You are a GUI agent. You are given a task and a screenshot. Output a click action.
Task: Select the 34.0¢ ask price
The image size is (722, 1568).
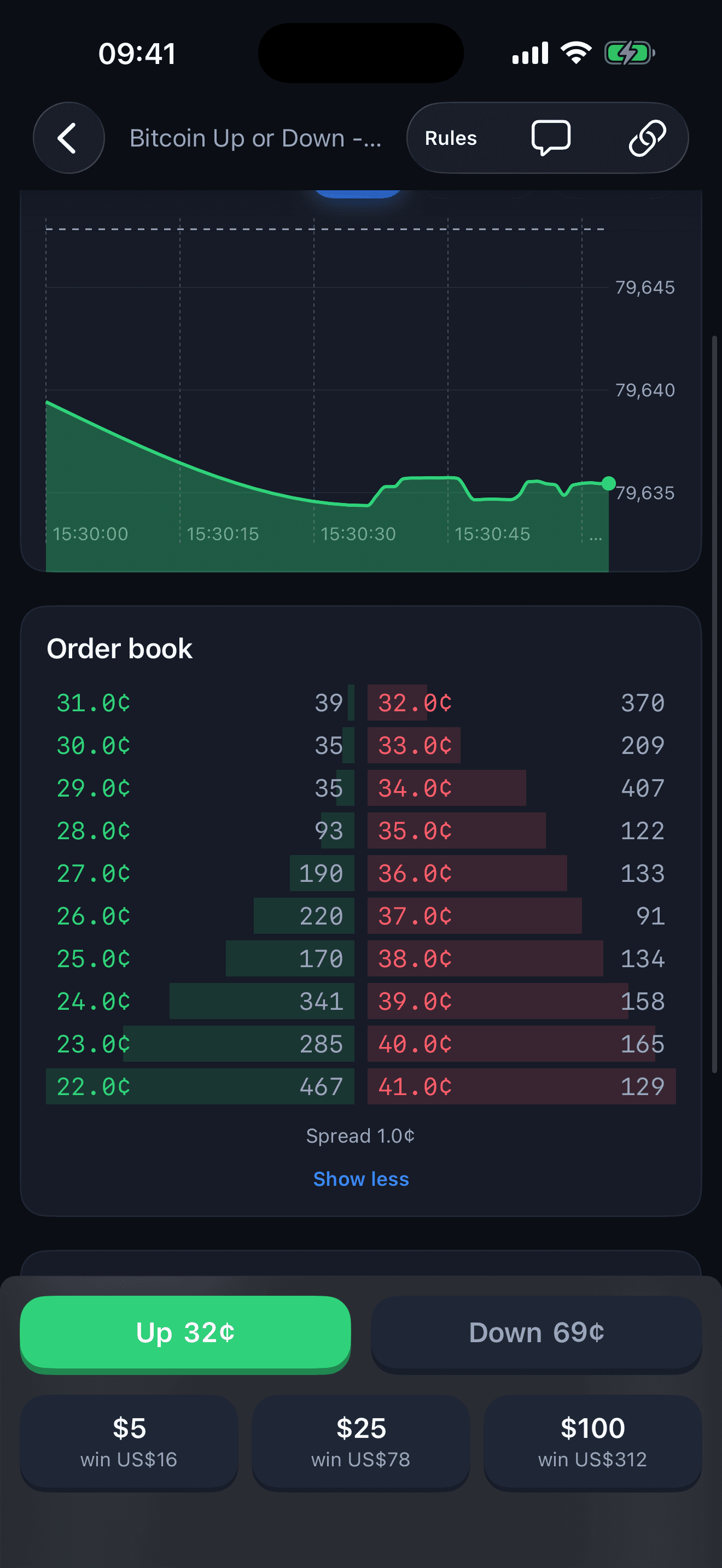tap(415, 788)
